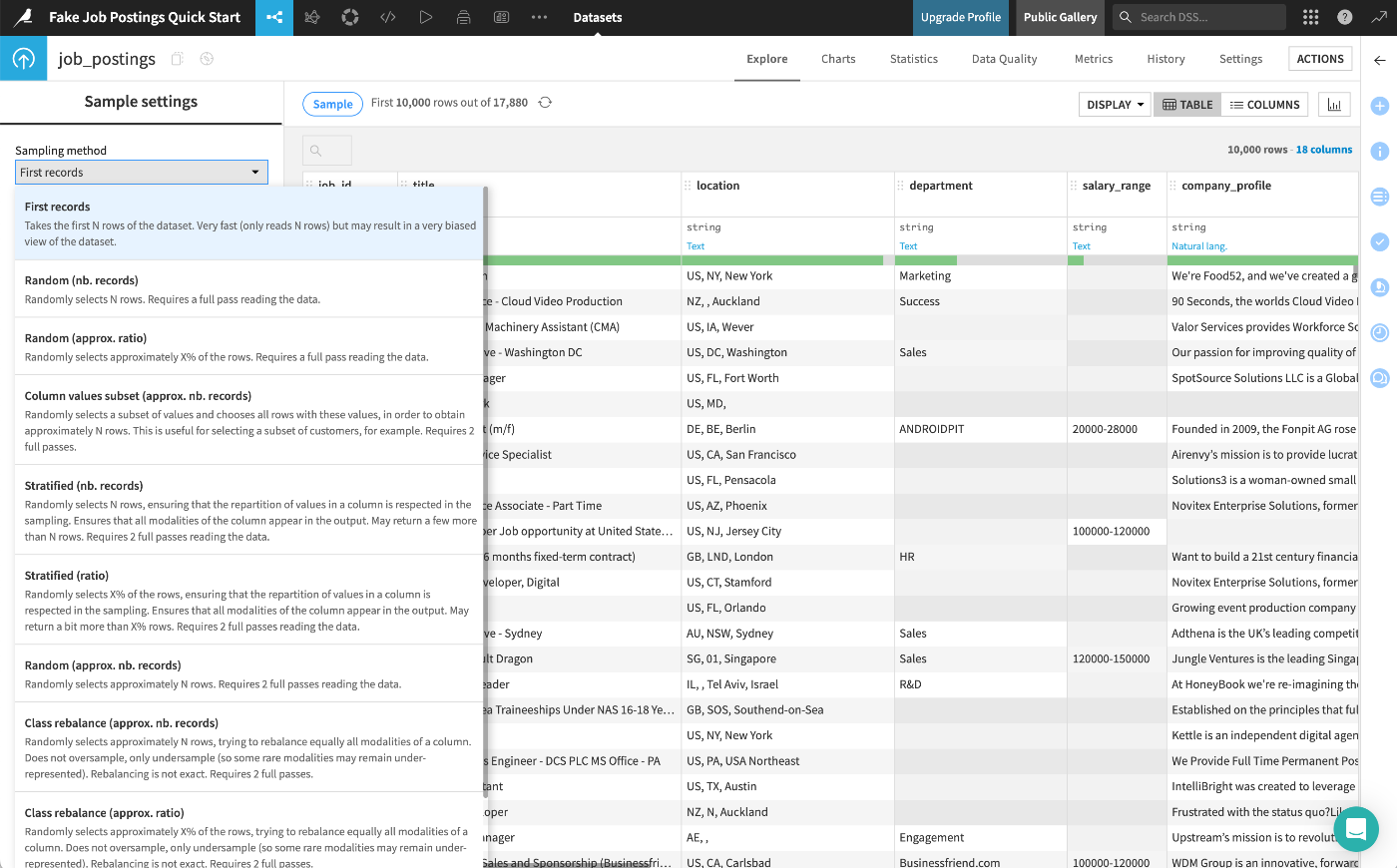Open the more options ellipsis in top bar
This screenshot has width=1397, height=868.
pyautogui.click(x=539, y=17)
